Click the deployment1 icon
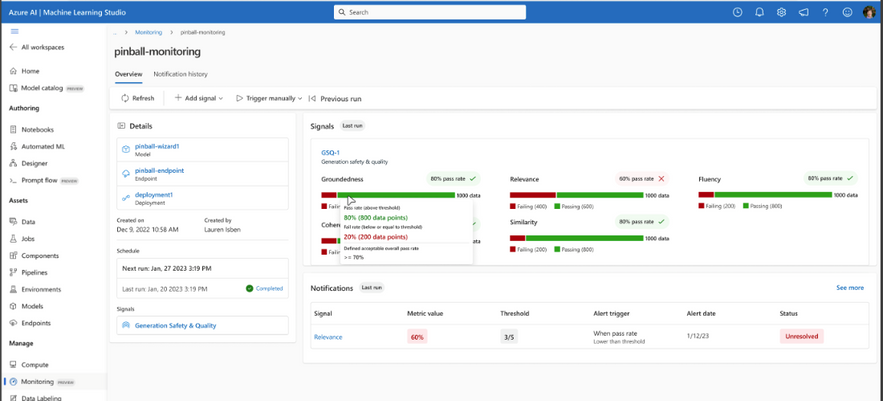 coord(126,198)
